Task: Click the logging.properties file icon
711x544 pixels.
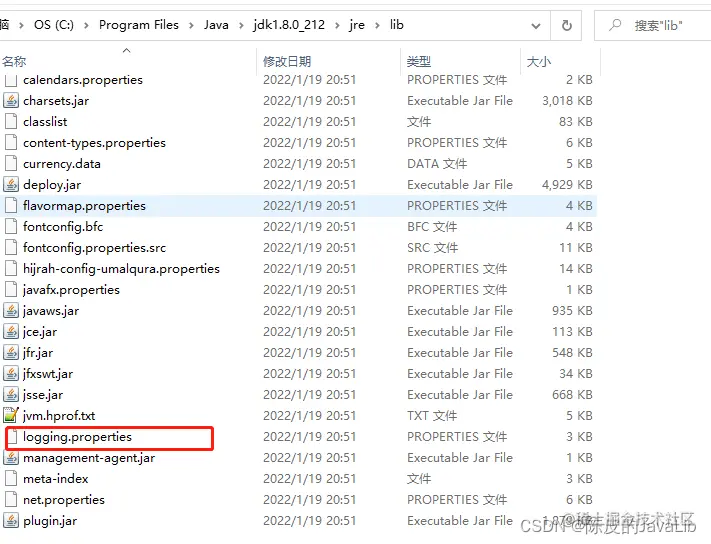Action: (x=13, y=437)
